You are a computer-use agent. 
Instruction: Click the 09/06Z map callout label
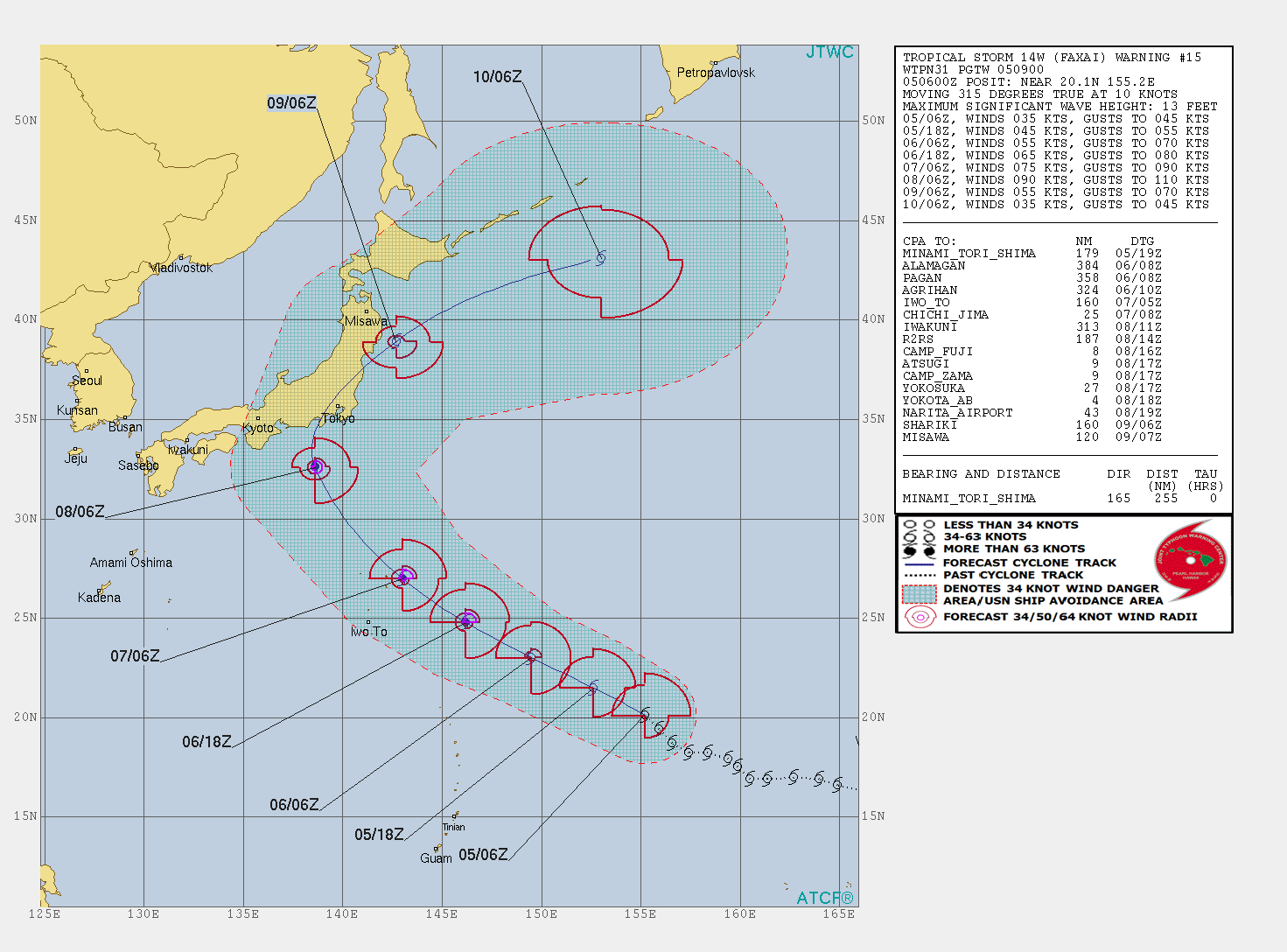291,103
